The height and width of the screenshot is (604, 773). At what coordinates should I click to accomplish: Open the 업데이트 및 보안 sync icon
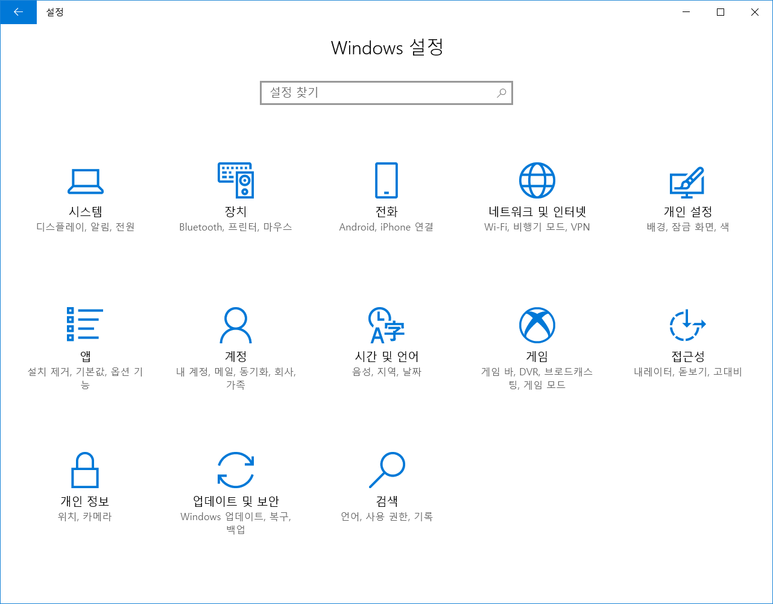pos(236,470)
